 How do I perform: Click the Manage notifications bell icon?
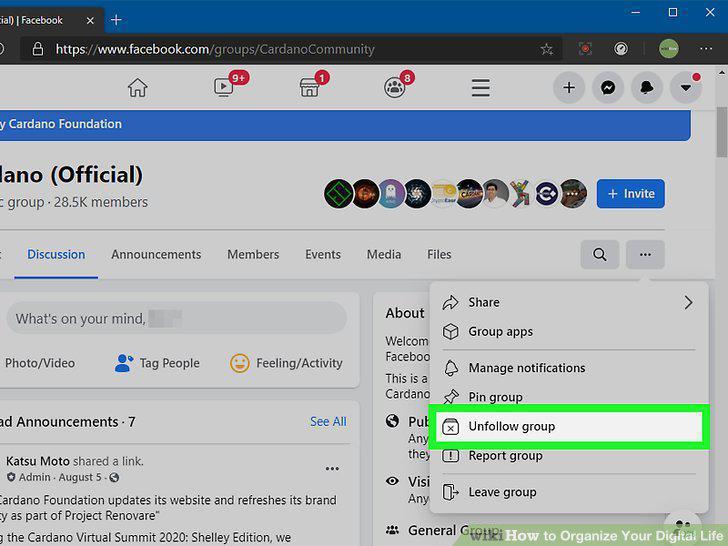[450, 368]
